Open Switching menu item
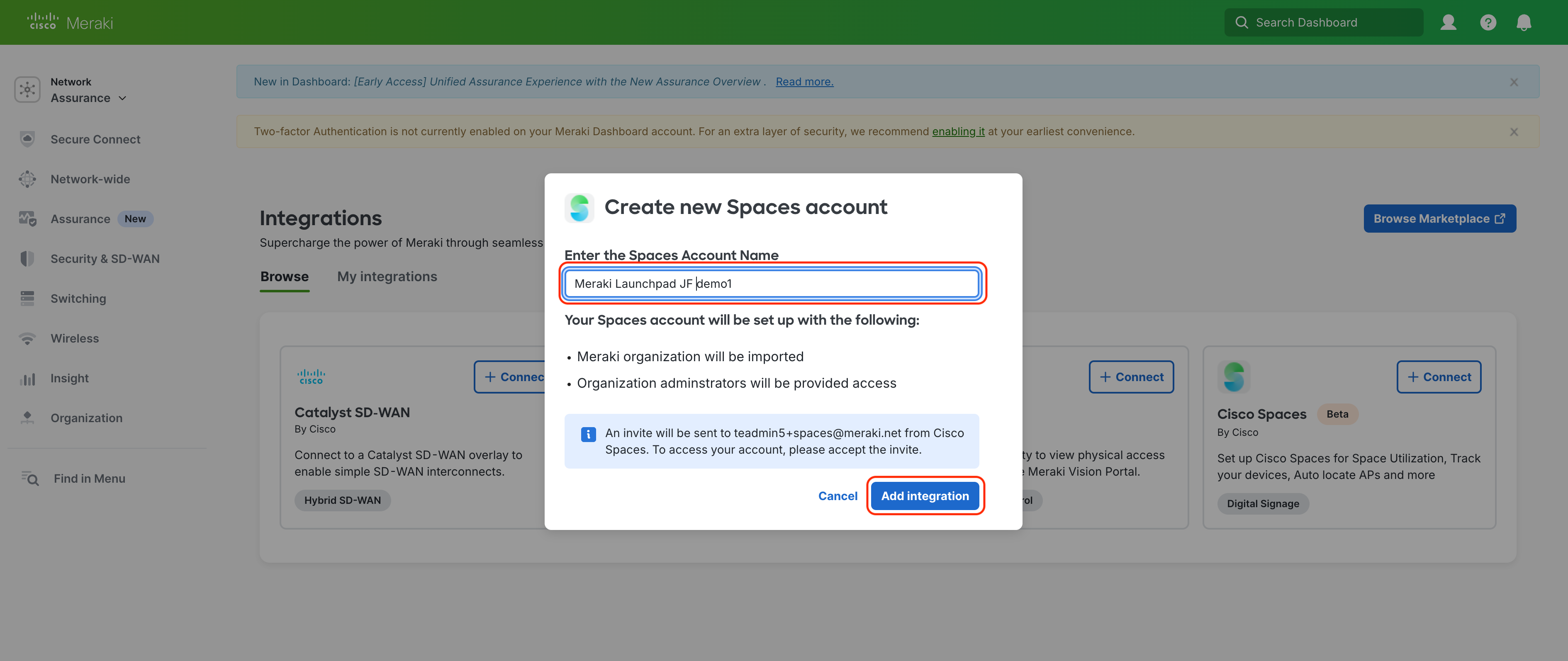1568x661 pixels. coord(78,299)
